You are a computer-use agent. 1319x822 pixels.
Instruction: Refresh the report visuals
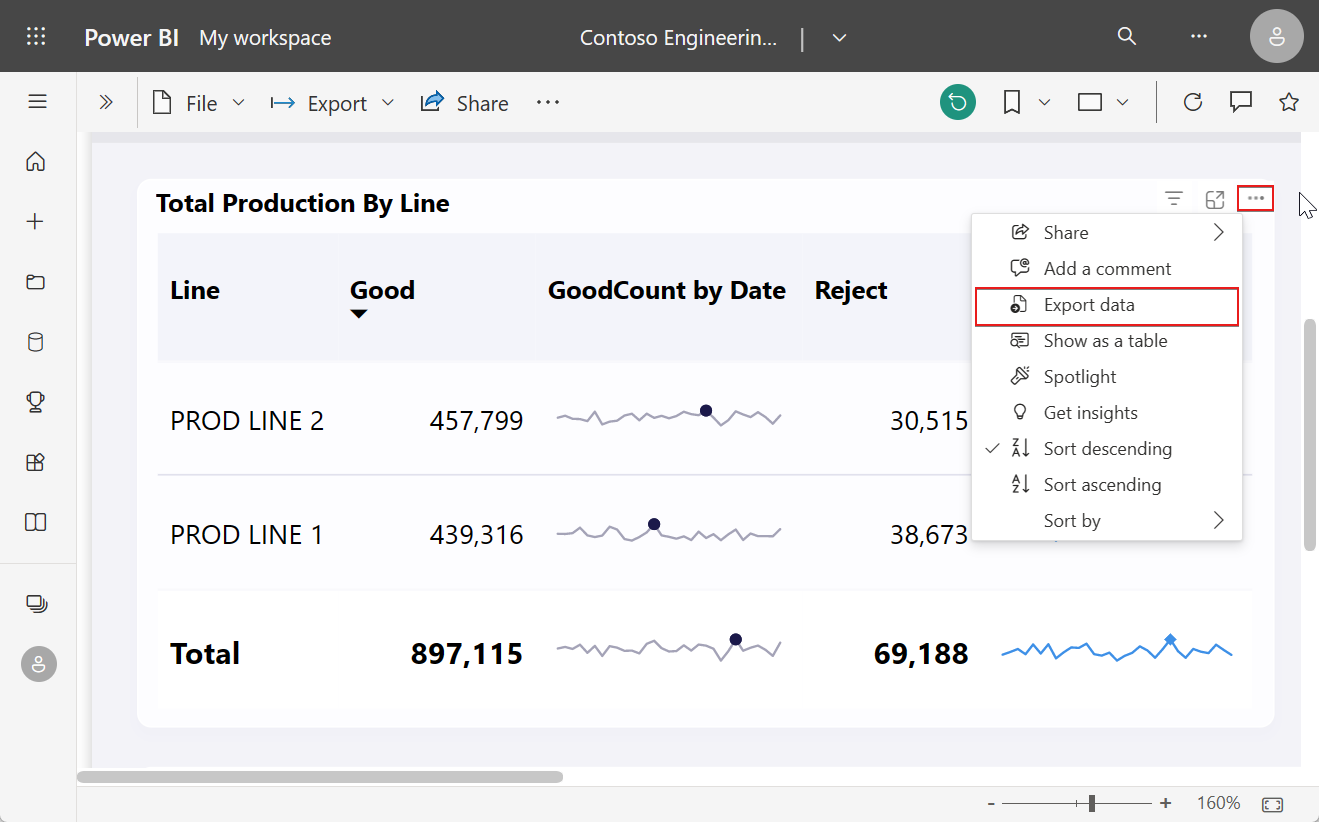pyautogui.click(x=1192, y=103)
